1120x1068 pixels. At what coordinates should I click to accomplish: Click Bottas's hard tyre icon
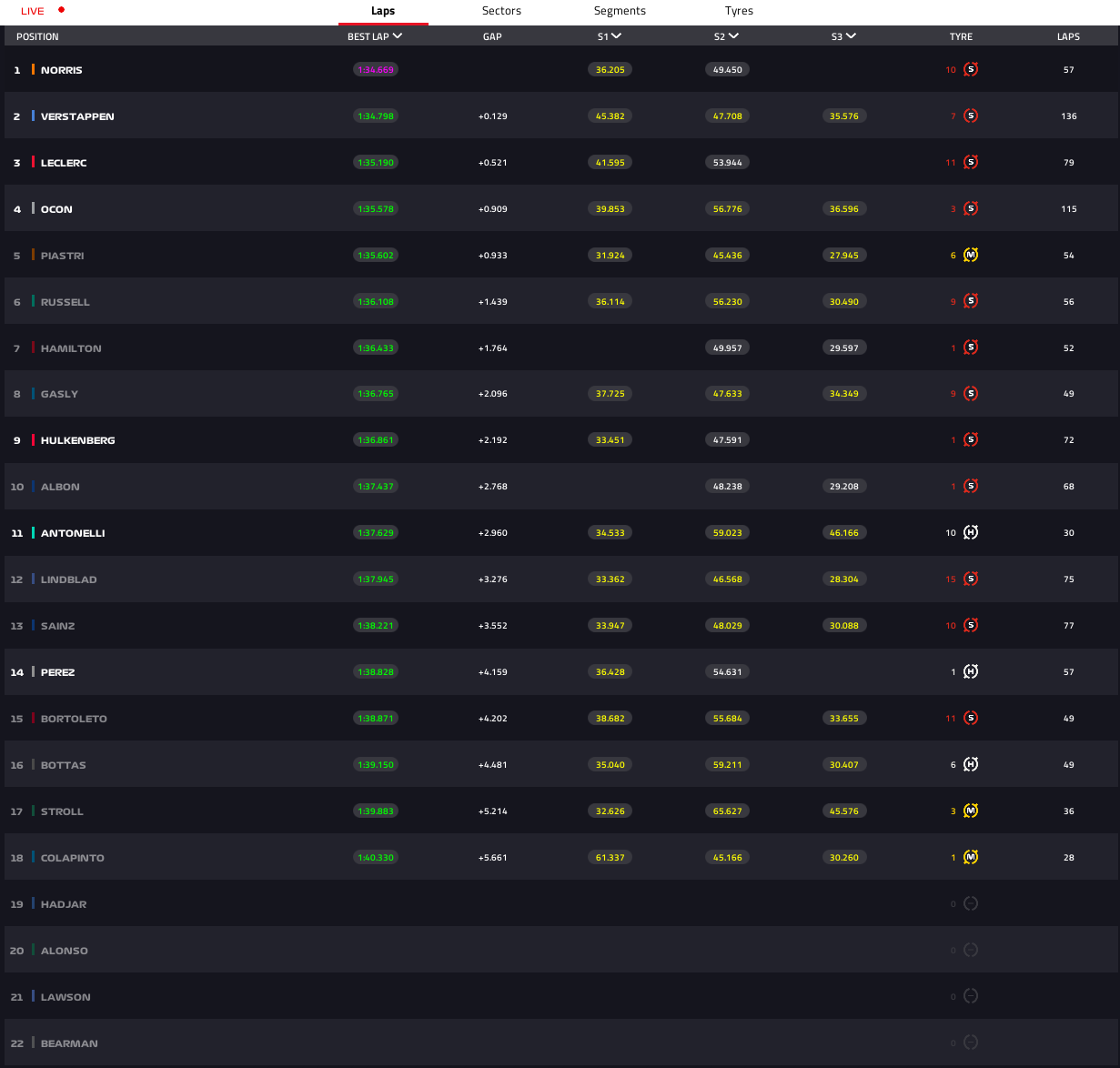971,765
